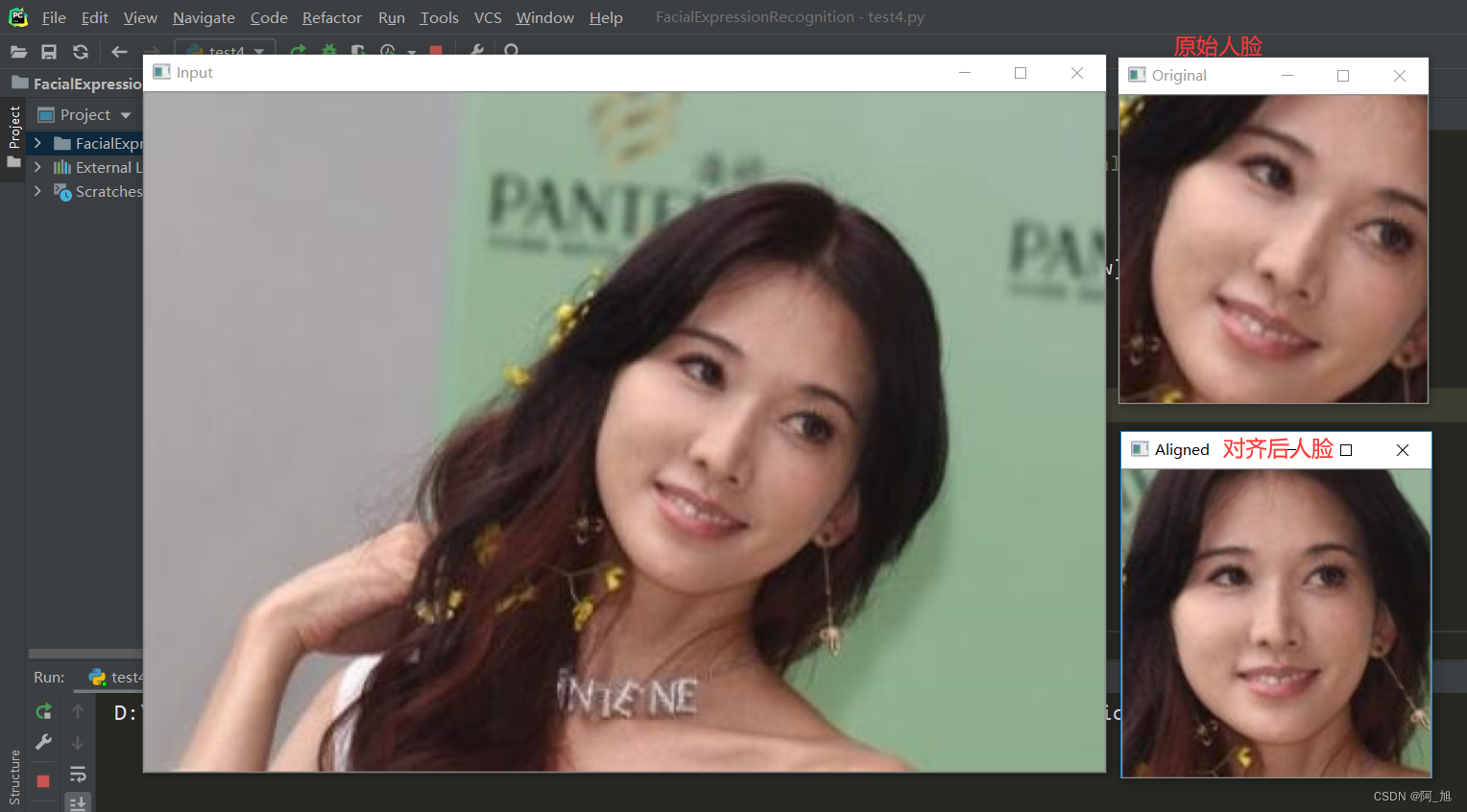The image size is (1467, 812).
Task: Click the Original window title icon
Action: click(1137, 75)
